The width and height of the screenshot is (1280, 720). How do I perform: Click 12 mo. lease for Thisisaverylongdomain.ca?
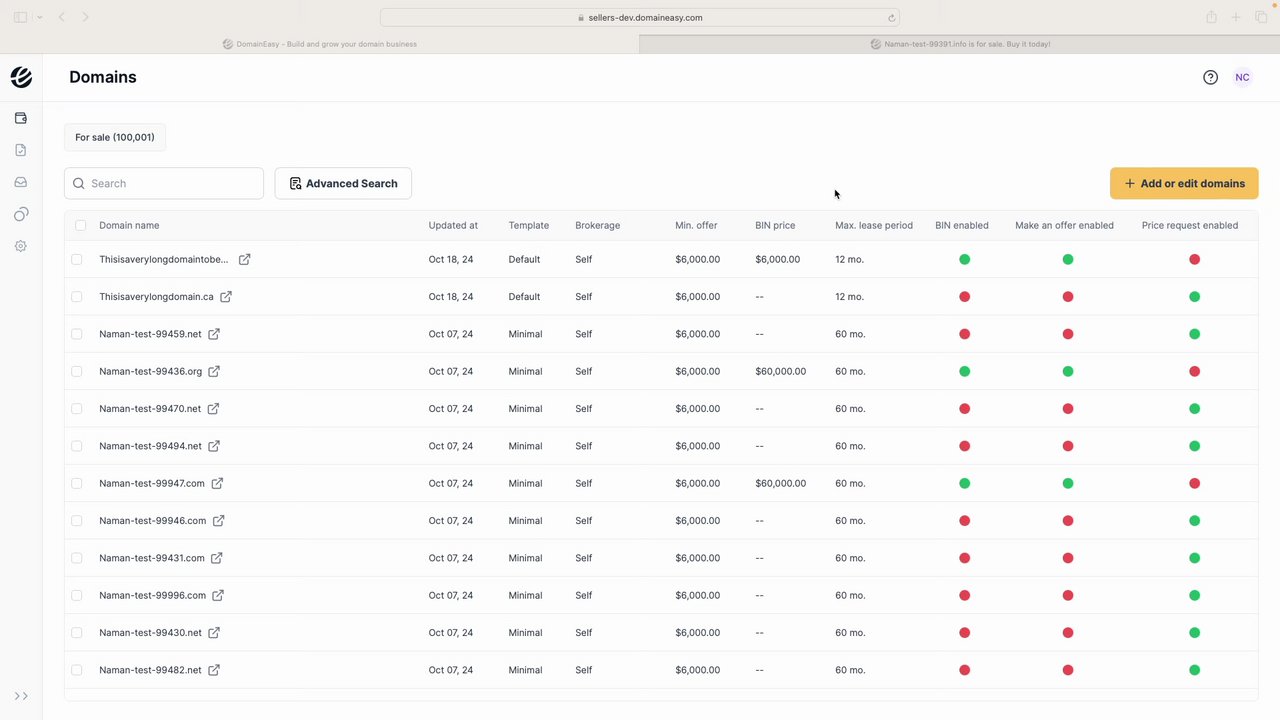850,297
